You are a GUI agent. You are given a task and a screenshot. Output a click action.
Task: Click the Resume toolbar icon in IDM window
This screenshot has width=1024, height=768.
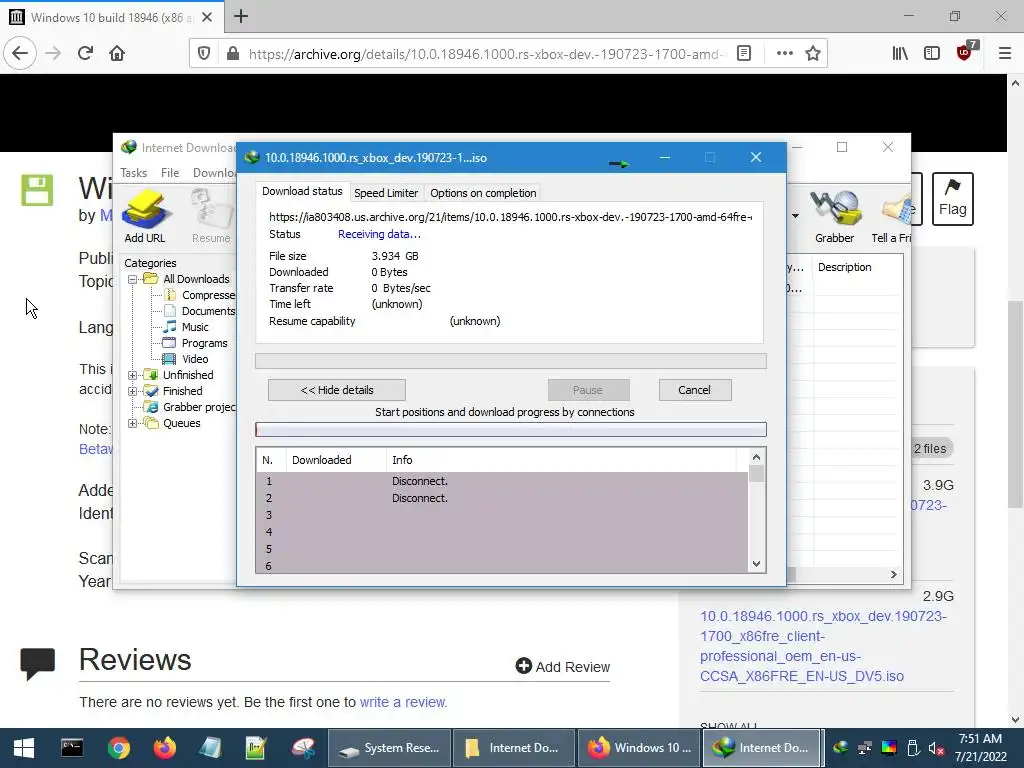point(211,216)
